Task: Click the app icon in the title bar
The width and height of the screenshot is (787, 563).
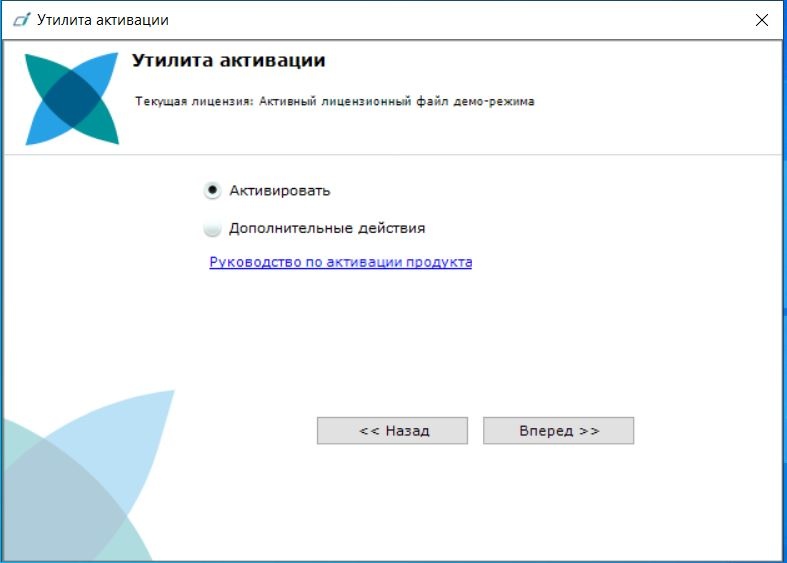Action: coord(21,20)
